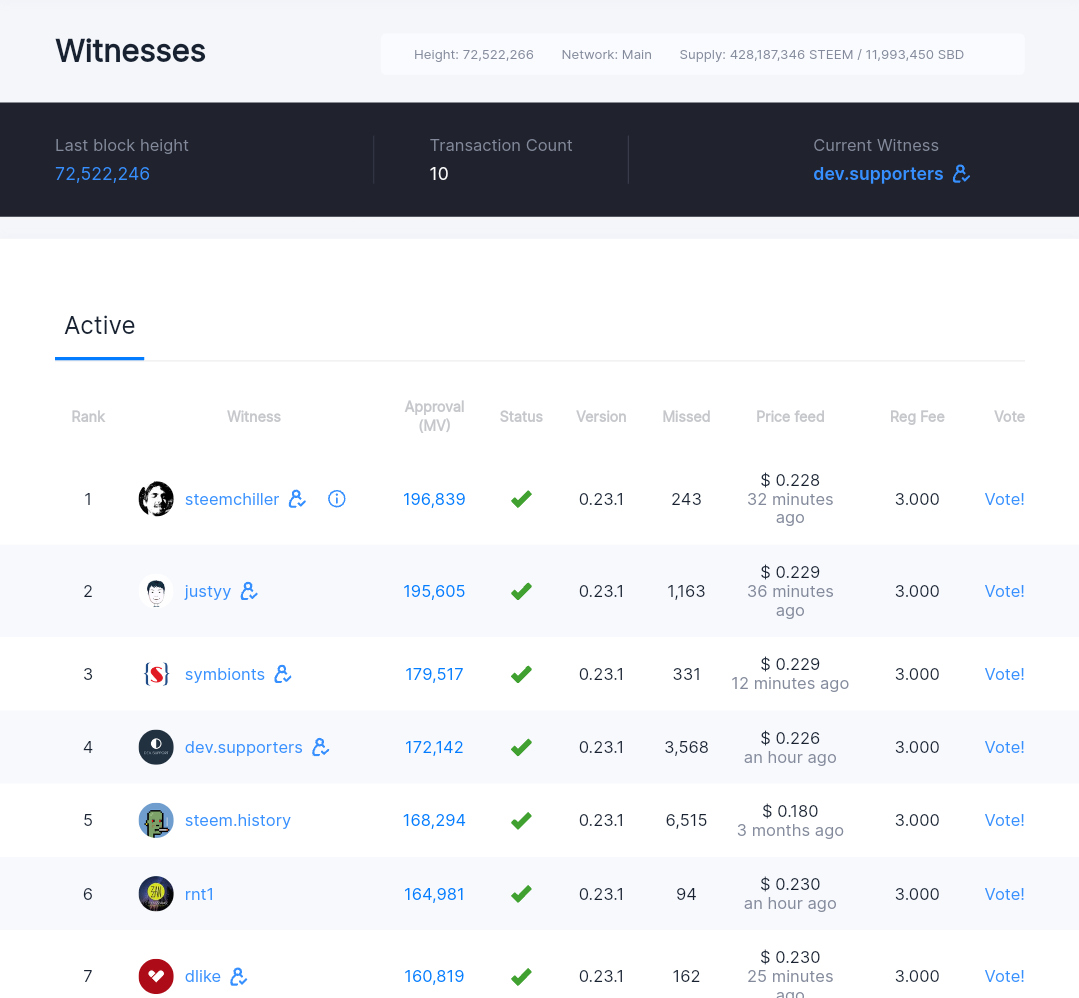
Task: Click dev.supporters row verified user icon
Action: click(x=321, y=747)
